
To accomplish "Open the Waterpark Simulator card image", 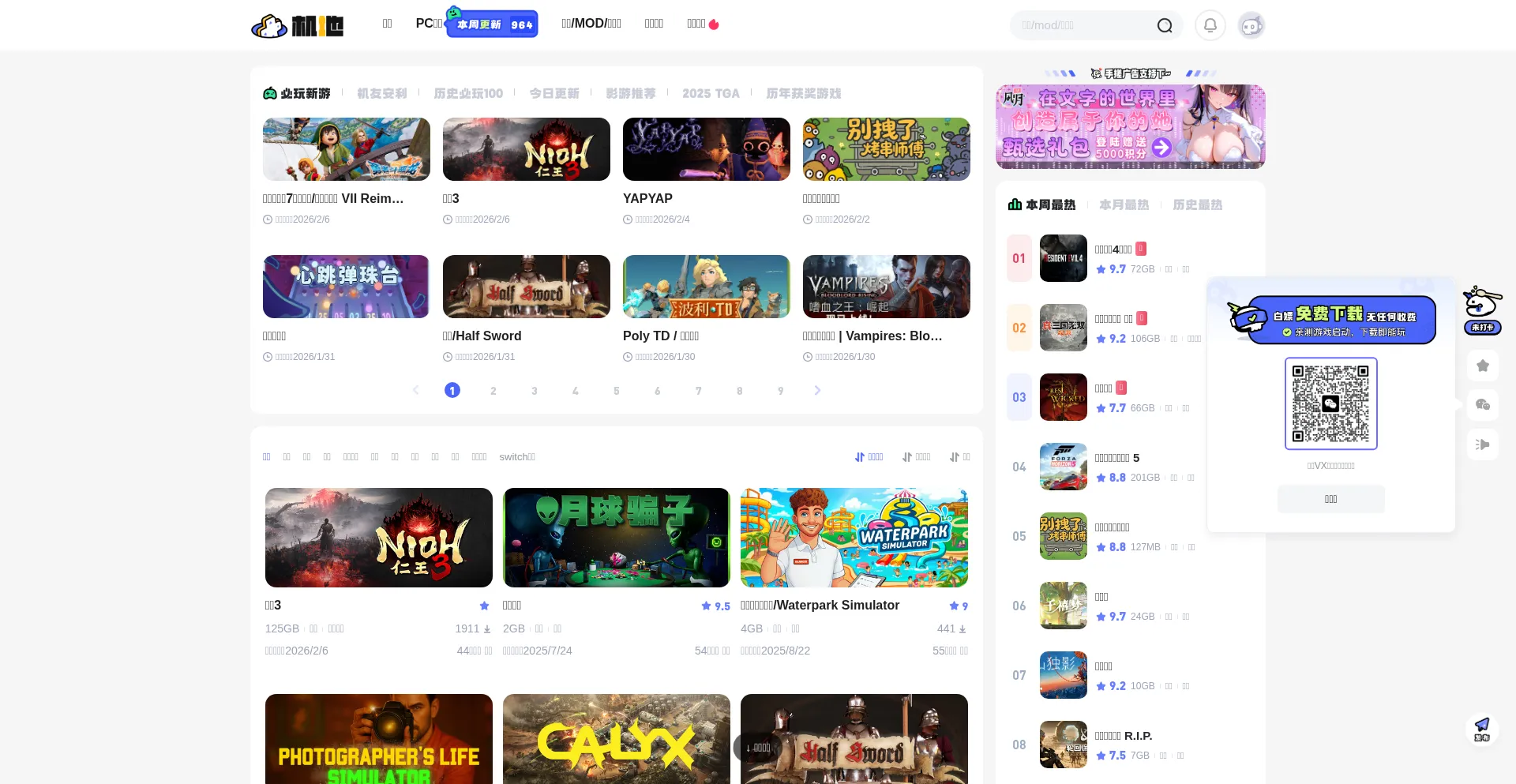I will tap(854, 538).
